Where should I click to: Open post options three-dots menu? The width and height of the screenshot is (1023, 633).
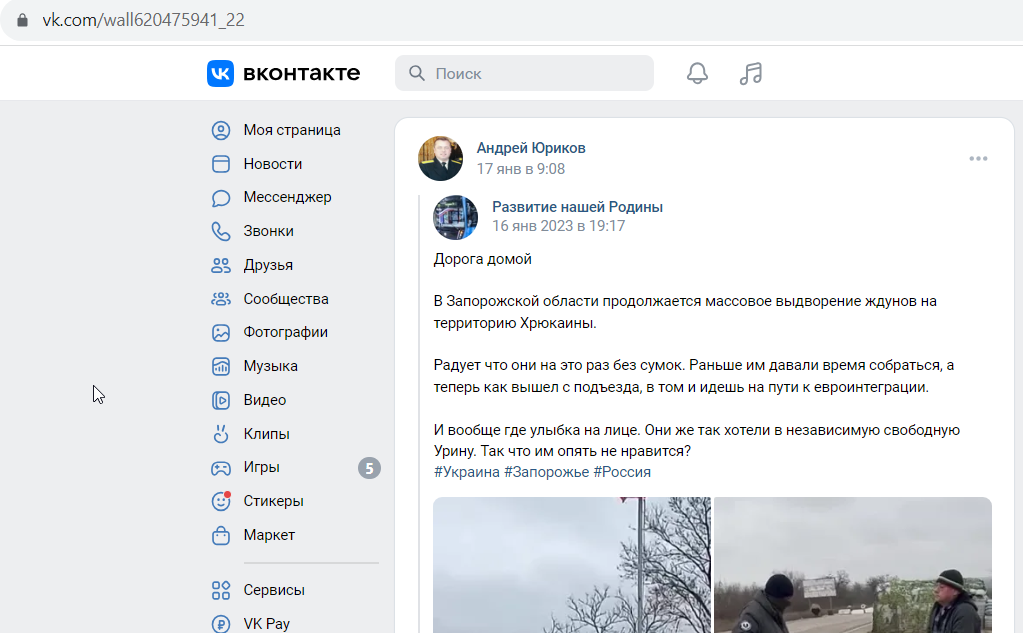click(978, 159)
